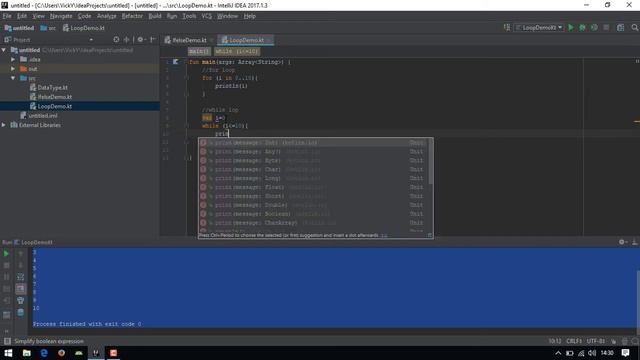Choose print(message: Byte) completion suggestion
640x360 pixels.
pos(313,160)
